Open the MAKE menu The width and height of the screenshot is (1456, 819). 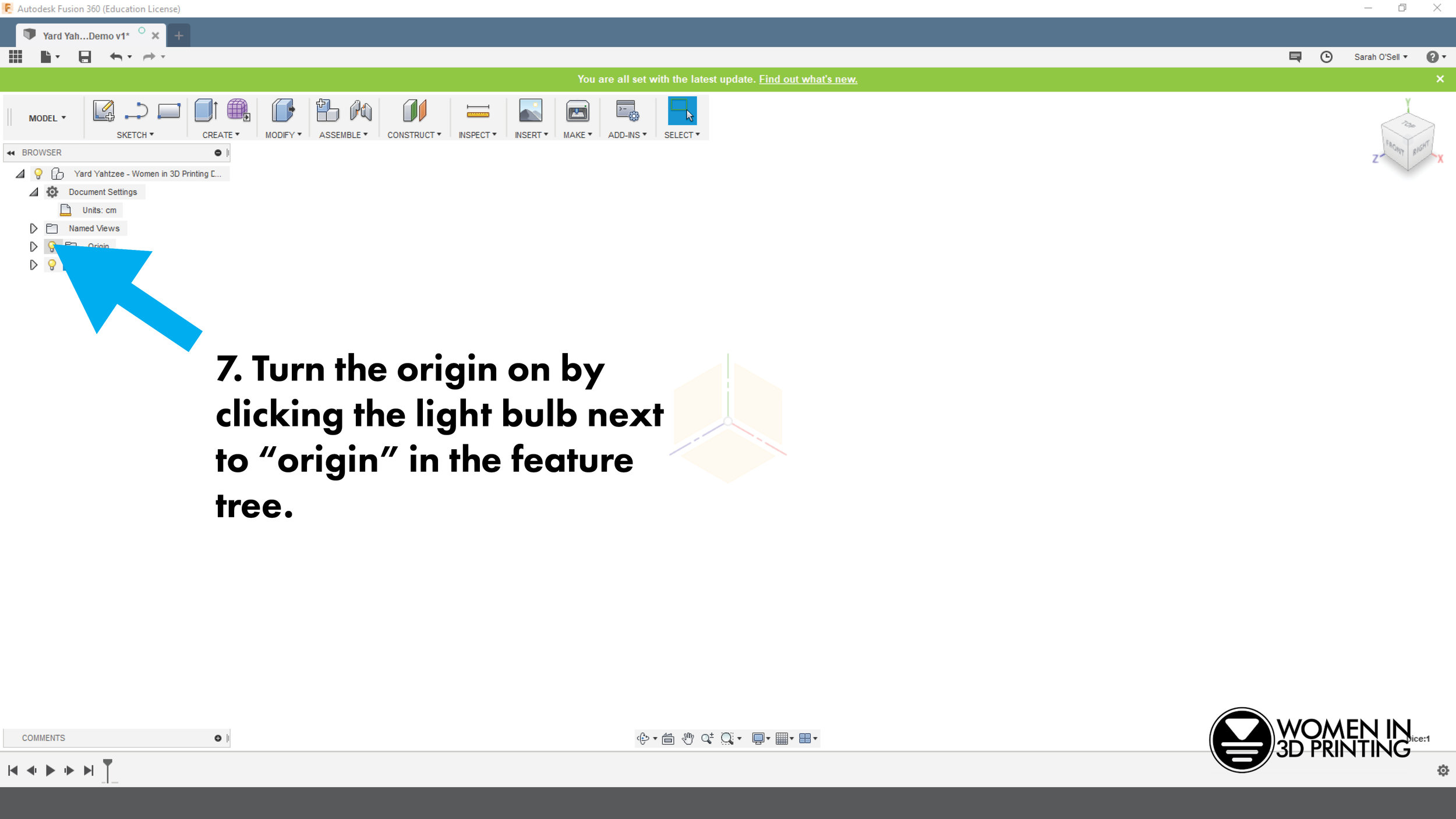pyautogui.click(x=577, y=135)
